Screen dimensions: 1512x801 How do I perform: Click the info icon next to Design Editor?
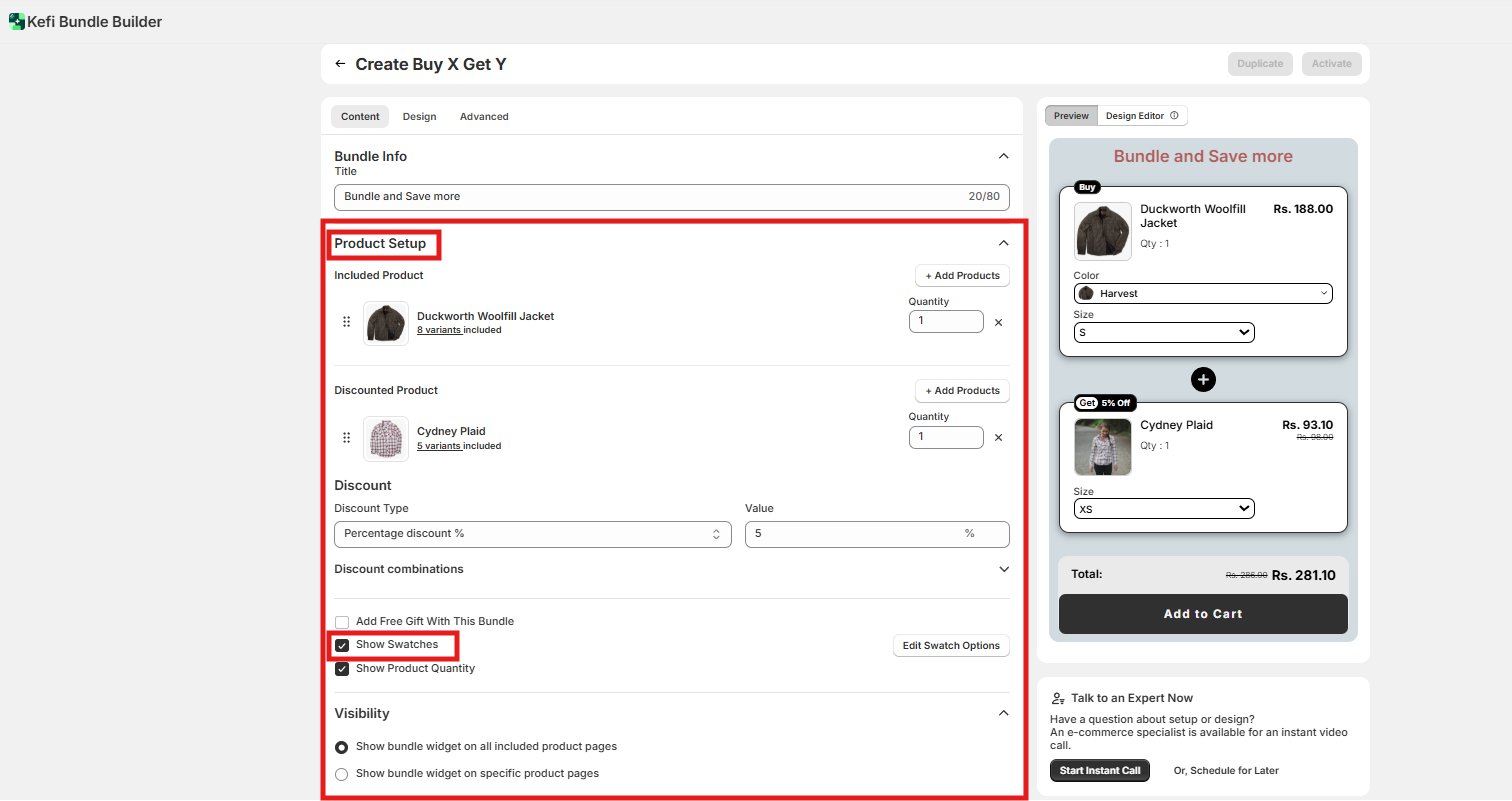coord(1174,116)
